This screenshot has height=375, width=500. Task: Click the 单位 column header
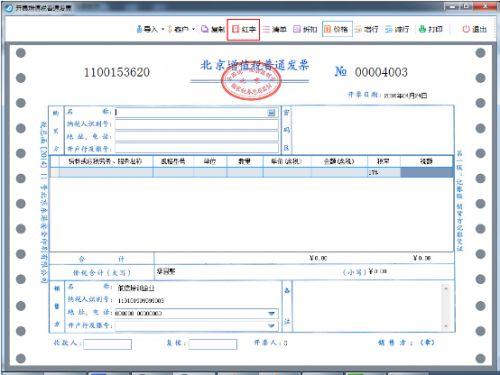click(x=210, y=161)
